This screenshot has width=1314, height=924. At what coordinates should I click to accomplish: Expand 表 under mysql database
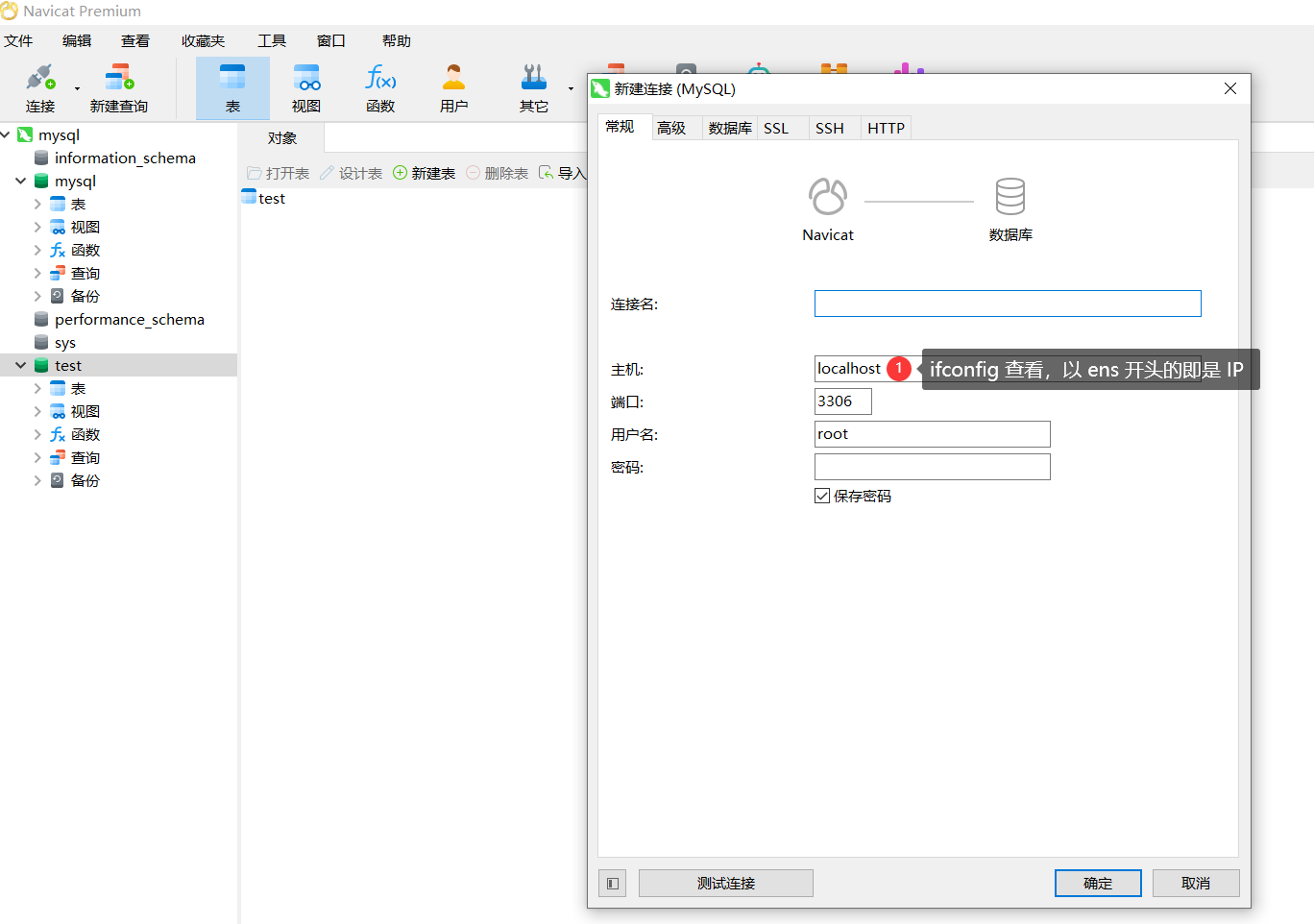pos(37,204)
